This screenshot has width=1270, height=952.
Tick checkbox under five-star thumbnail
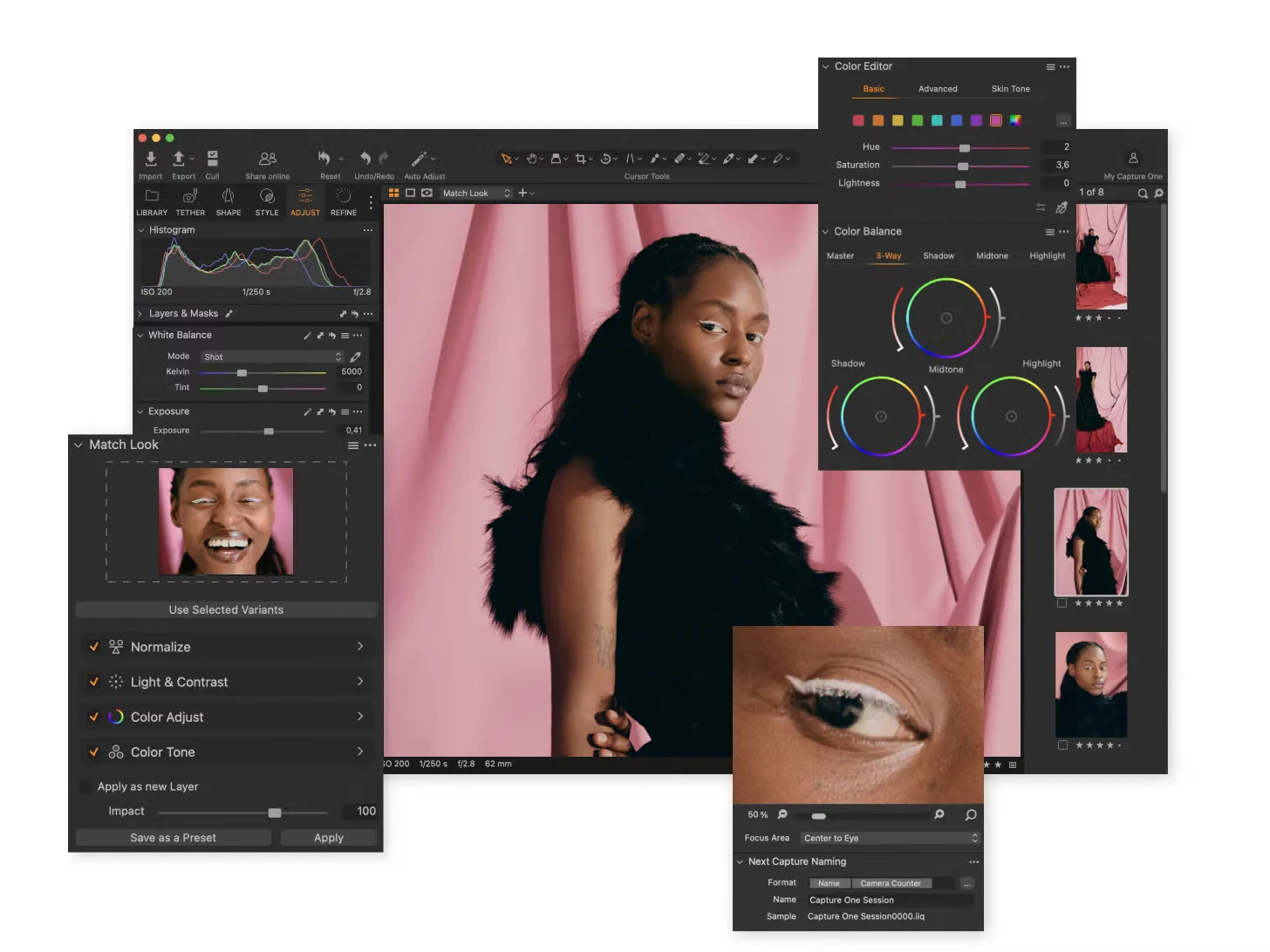pos(1062,603)
